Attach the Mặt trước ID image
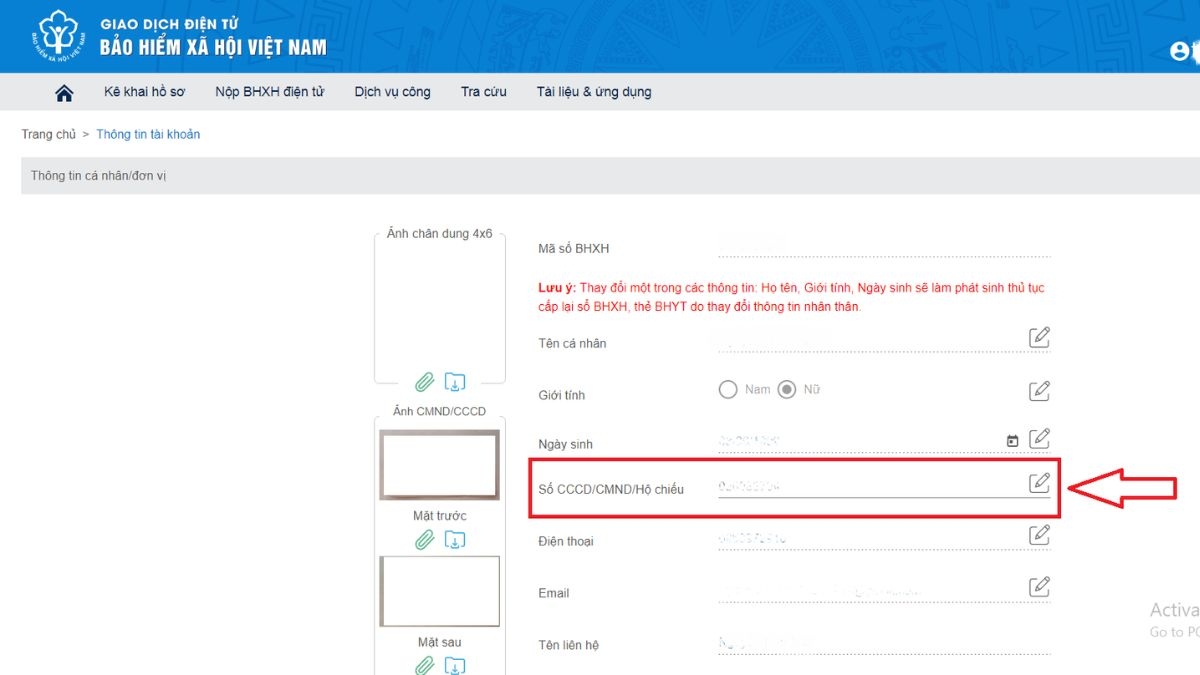The height and width of the screenshot is (675, 1200). coord(425,540)
